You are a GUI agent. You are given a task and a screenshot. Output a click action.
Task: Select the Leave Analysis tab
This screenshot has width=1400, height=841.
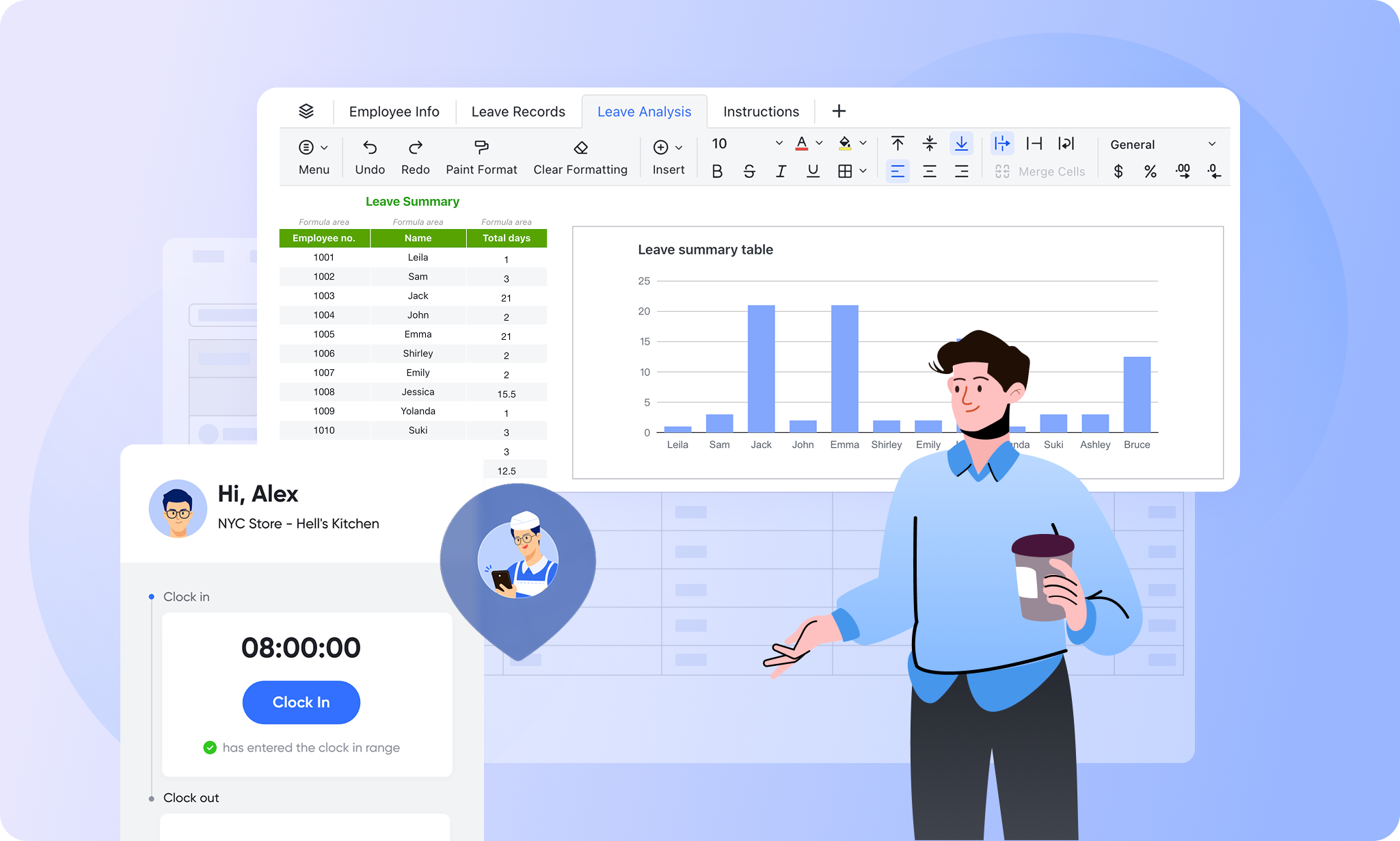(x=644, y=111)
